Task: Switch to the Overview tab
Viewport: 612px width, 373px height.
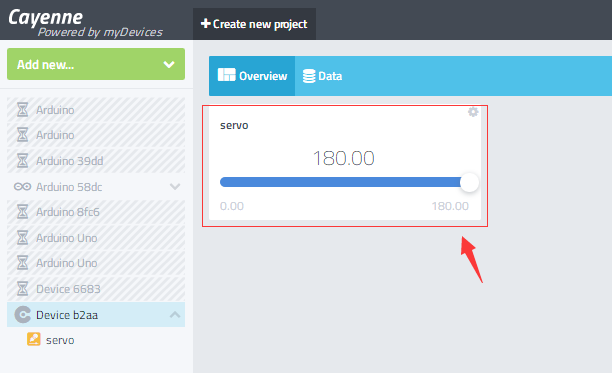Action: [252, 76]
